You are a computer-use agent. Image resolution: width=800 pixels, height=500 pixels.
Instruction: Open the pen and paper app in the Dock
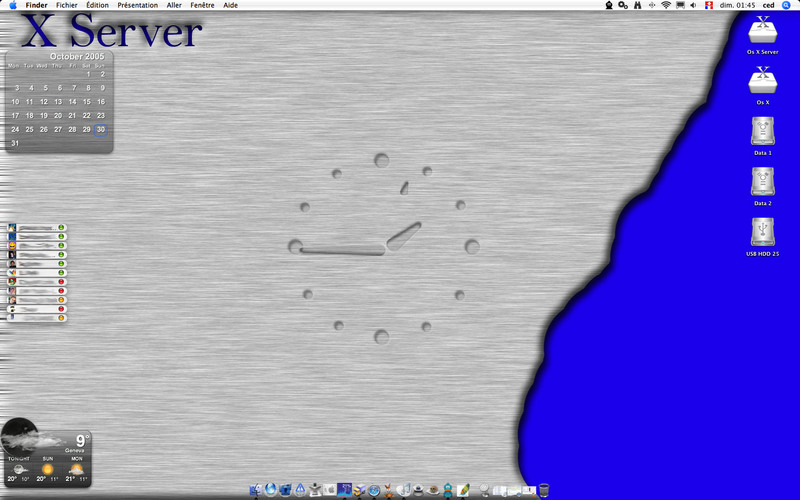[463, 490]
